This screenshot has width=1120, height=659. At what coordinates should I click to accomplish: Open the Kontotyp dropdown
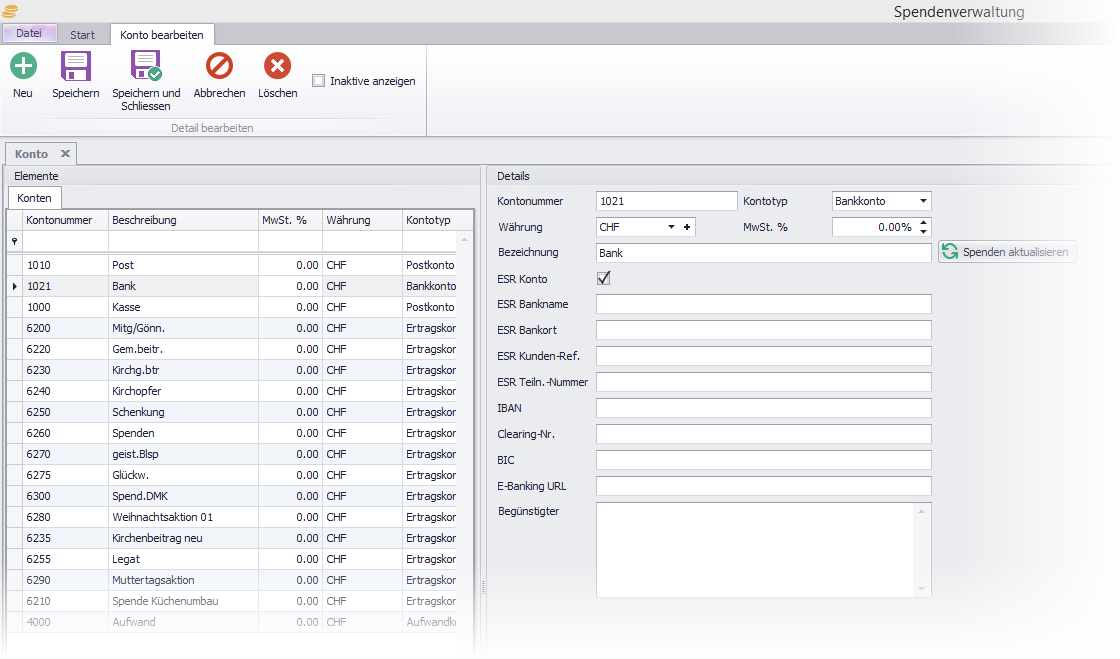923,201
